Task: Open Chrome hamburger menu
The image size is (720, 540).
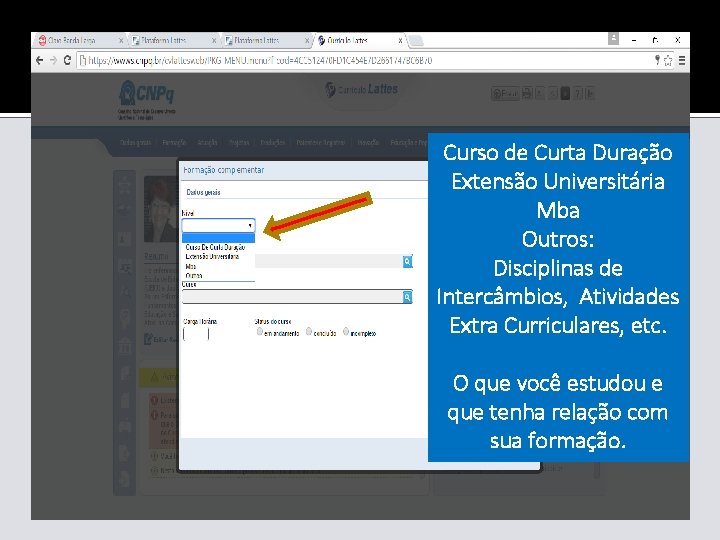Action: pyautogui.click(x=682, y=60)
